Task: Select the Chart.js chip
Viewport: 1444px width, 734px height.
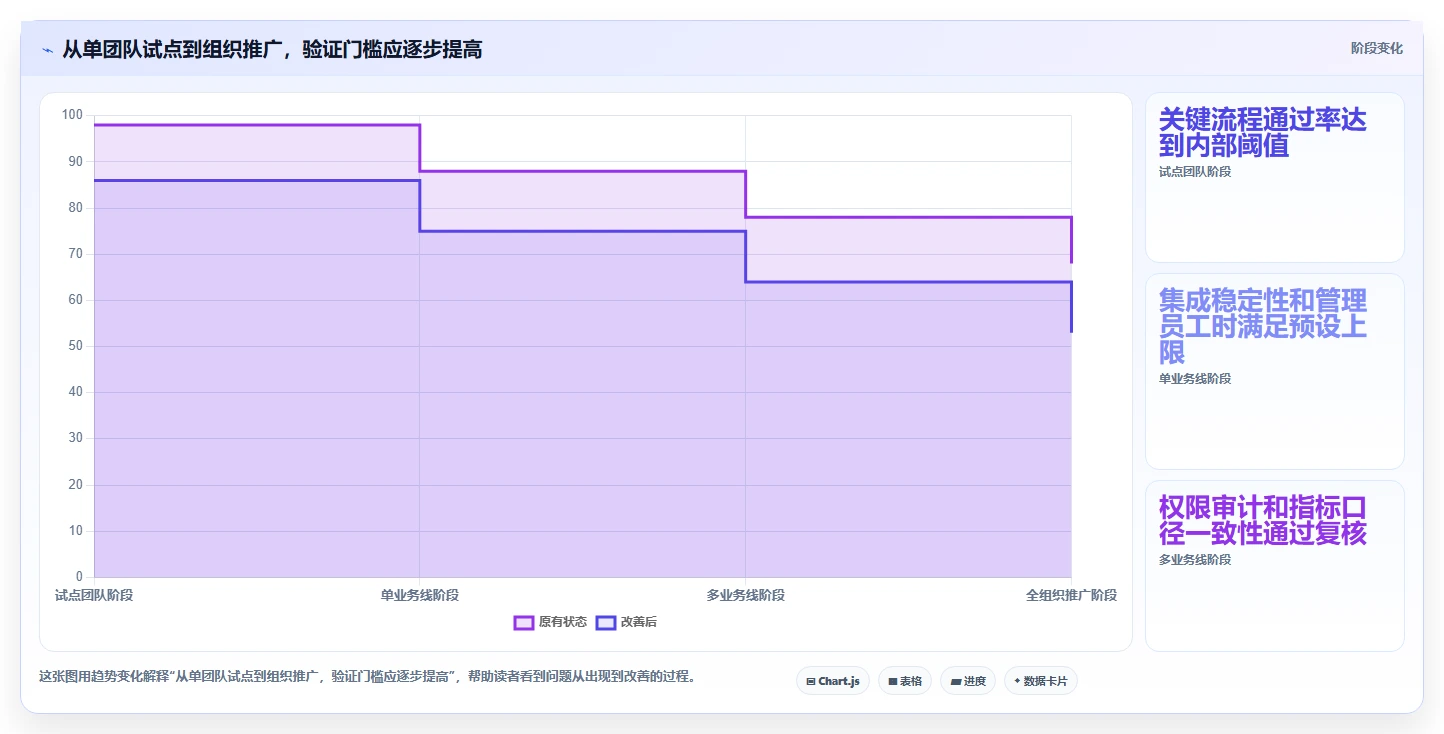Action: coord(833,681)
